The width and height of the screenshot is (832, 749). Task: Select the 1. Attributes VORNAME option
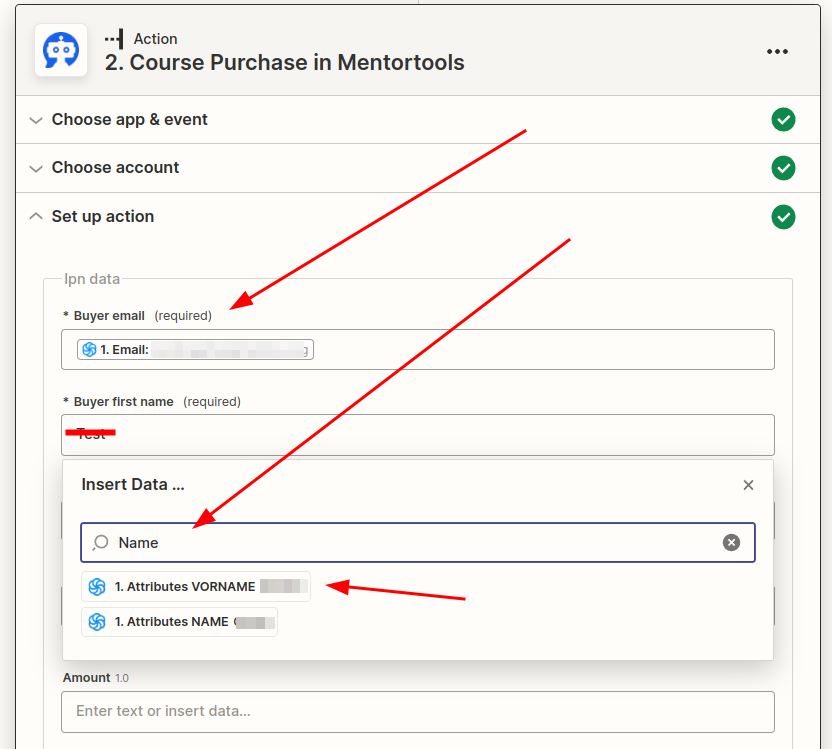[x=196, y=587]
